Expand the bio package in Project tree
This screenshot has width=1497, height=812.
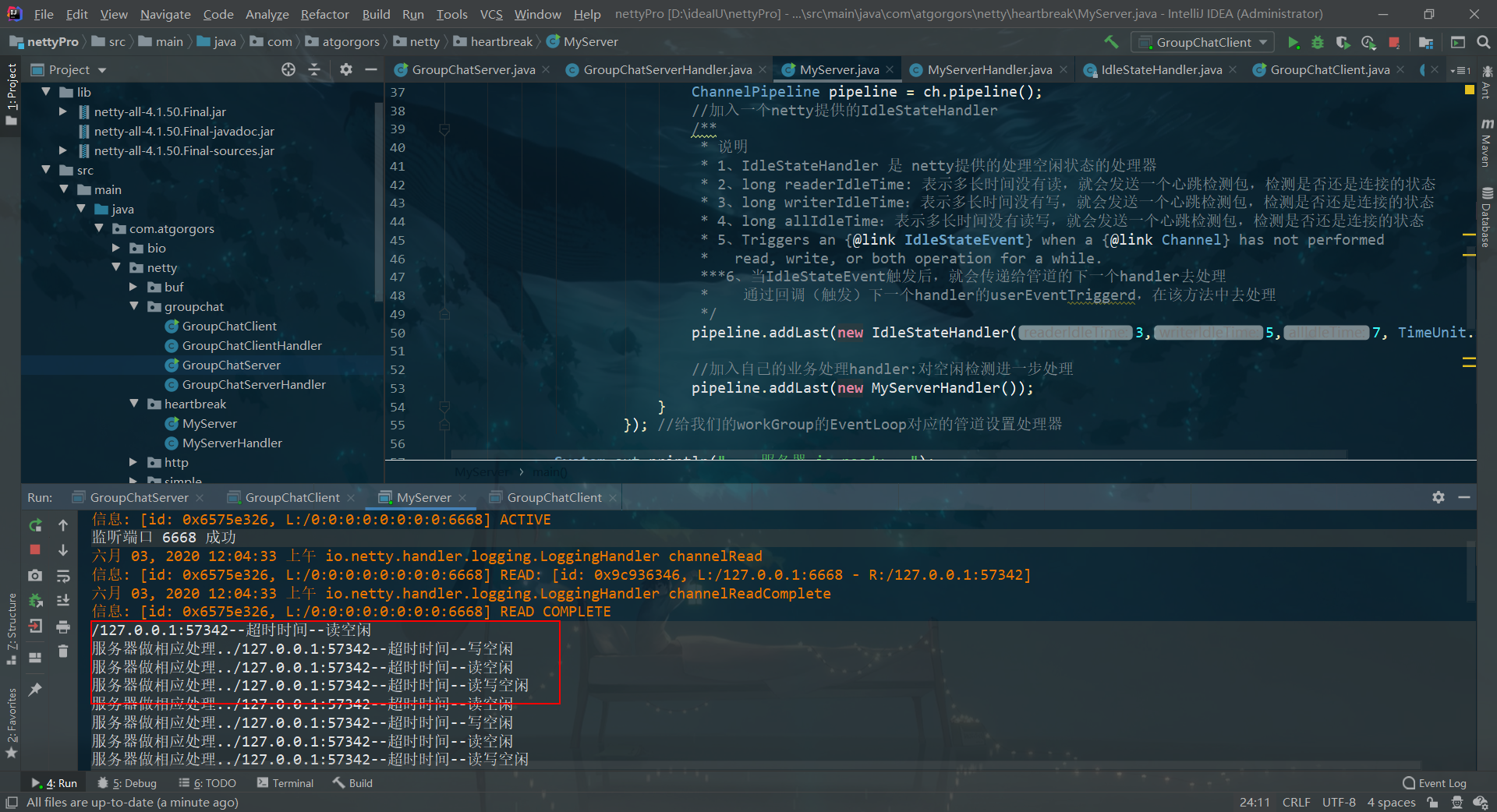[x=116, y=248]
